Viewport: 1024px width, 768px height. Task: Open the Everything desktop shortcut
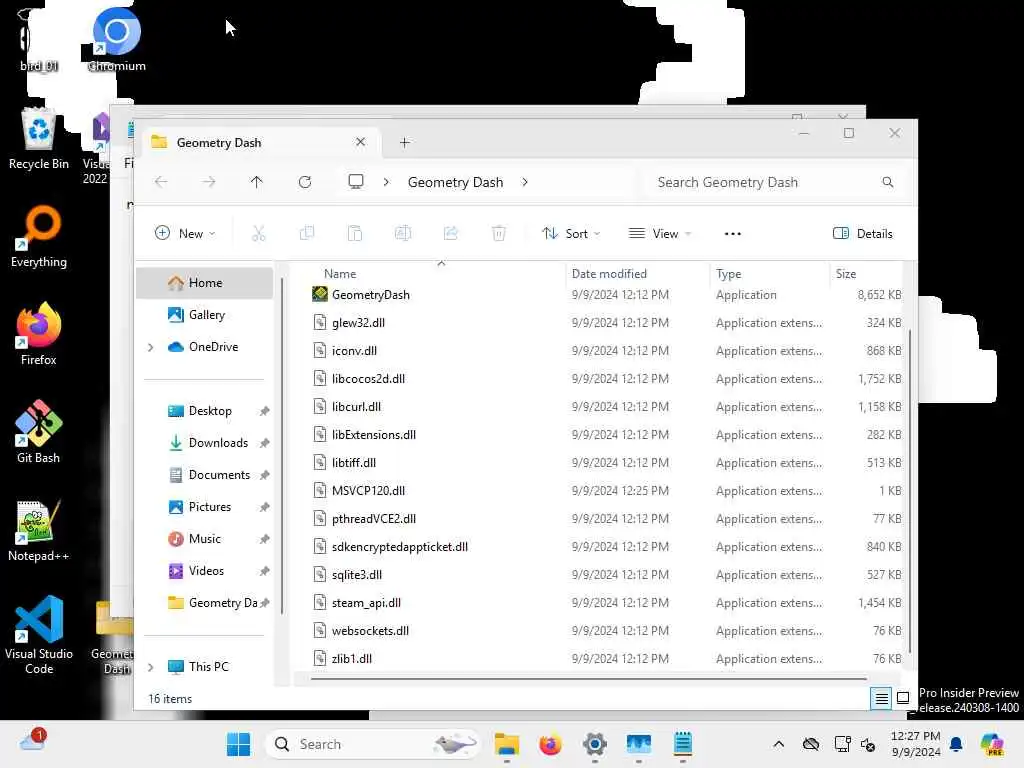point(39,236)
